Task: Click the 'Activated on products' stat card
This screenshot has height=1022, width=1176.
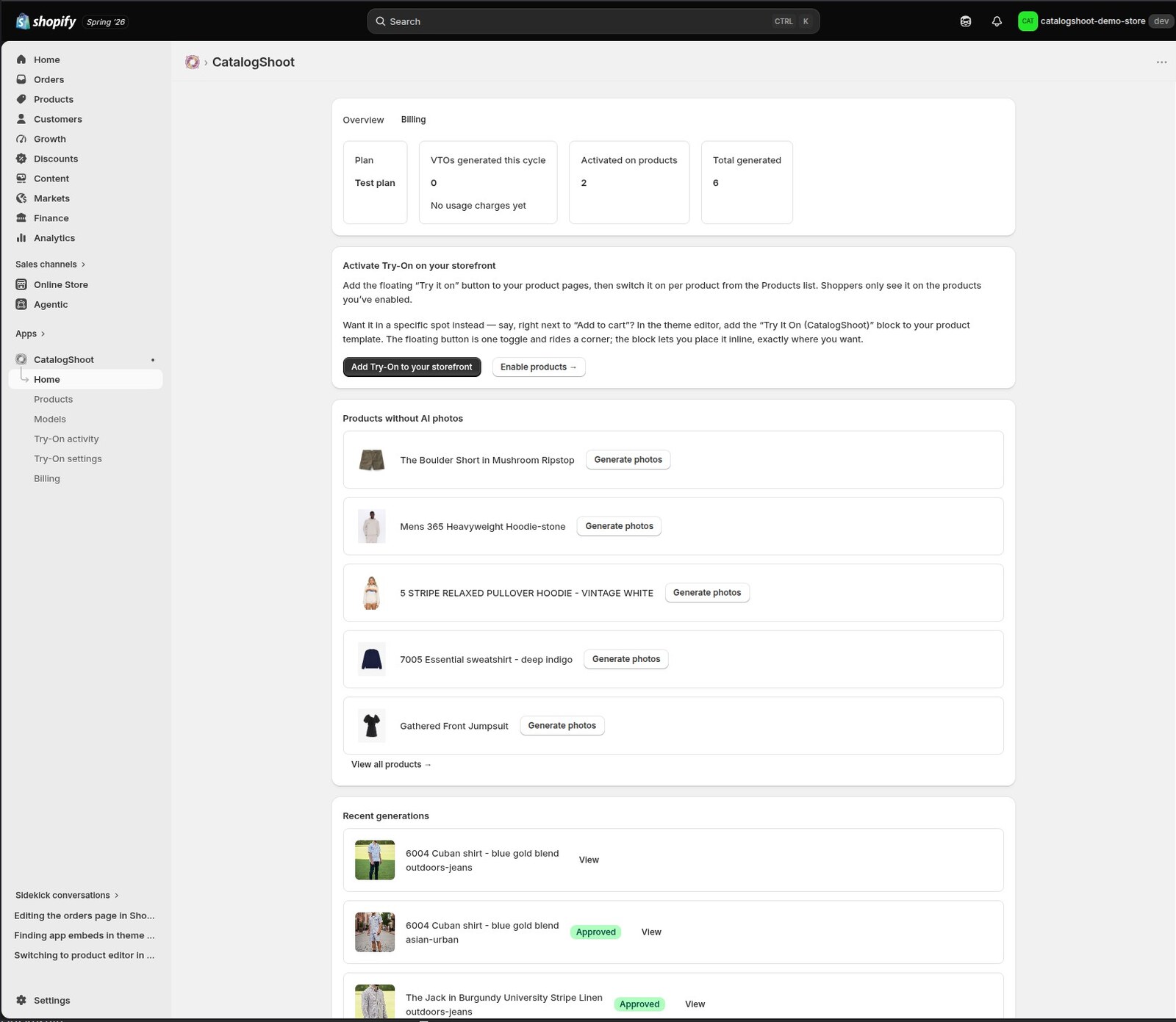Action: click(x=629, y=182)
